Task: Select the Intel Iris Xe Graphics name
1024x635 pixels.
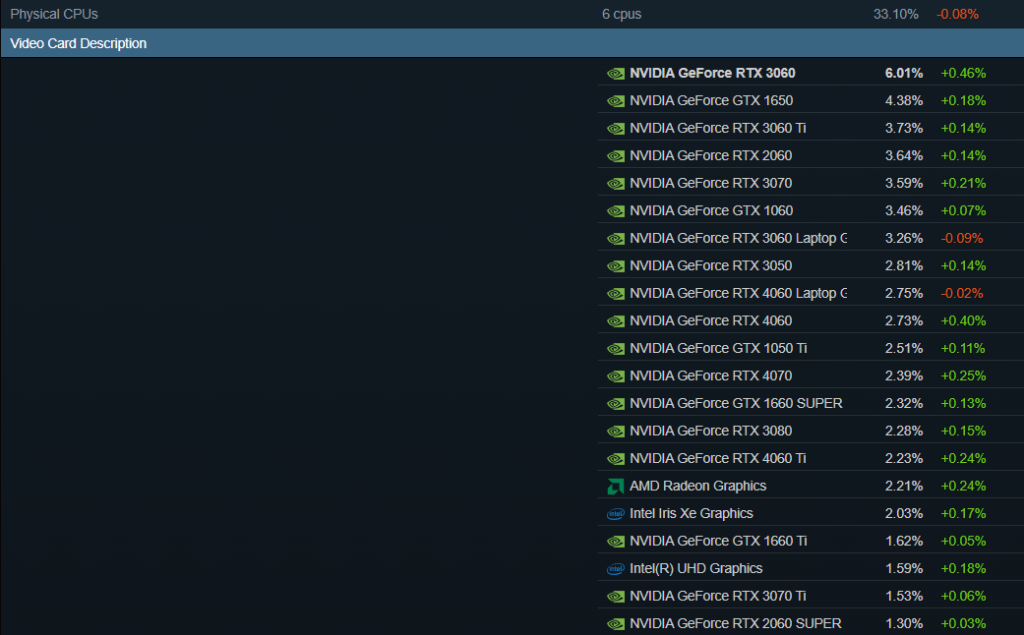Action: click(x=691, y=513)
